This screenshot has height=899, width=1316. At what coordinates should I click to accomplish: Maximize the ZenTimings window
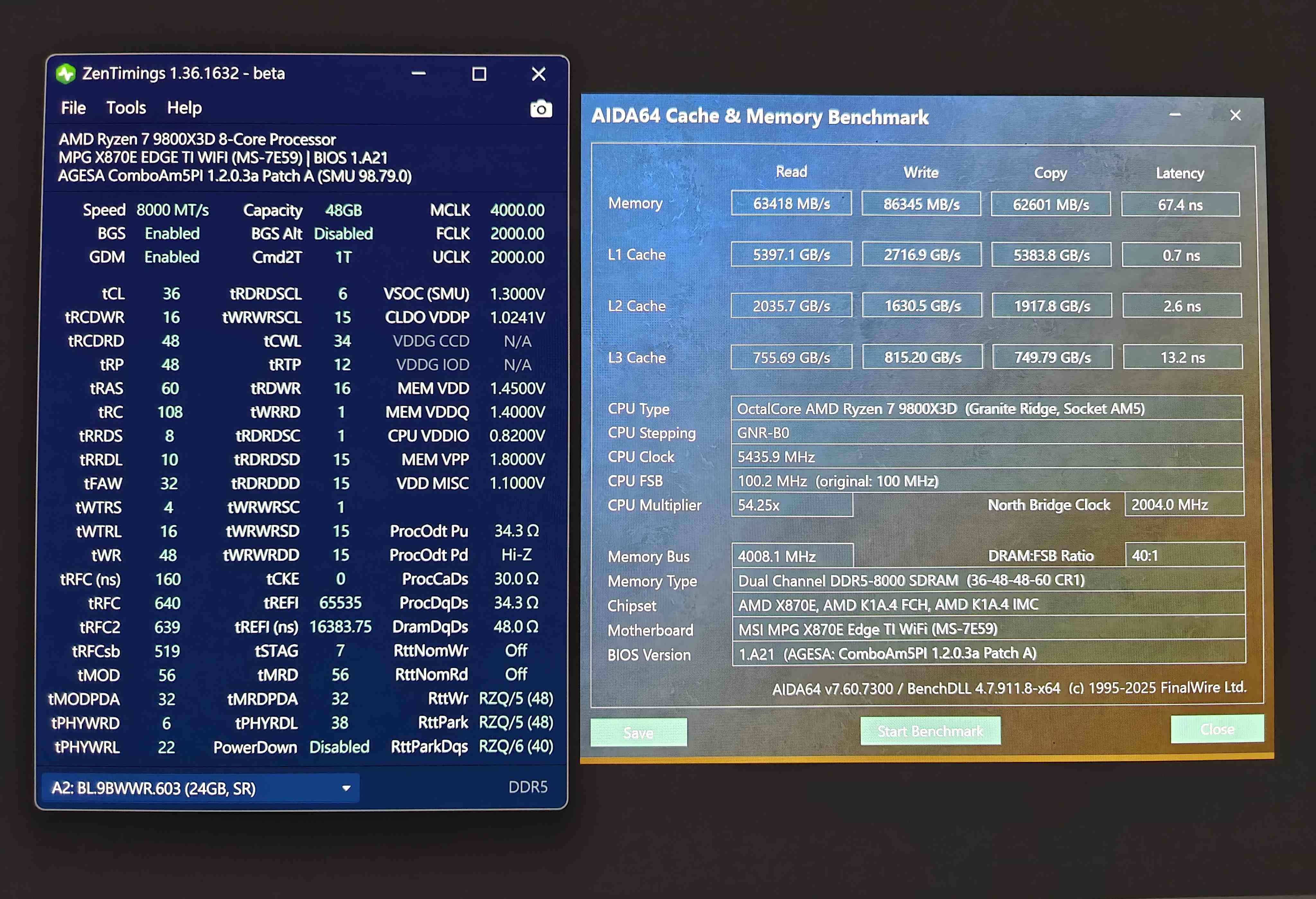479,74
